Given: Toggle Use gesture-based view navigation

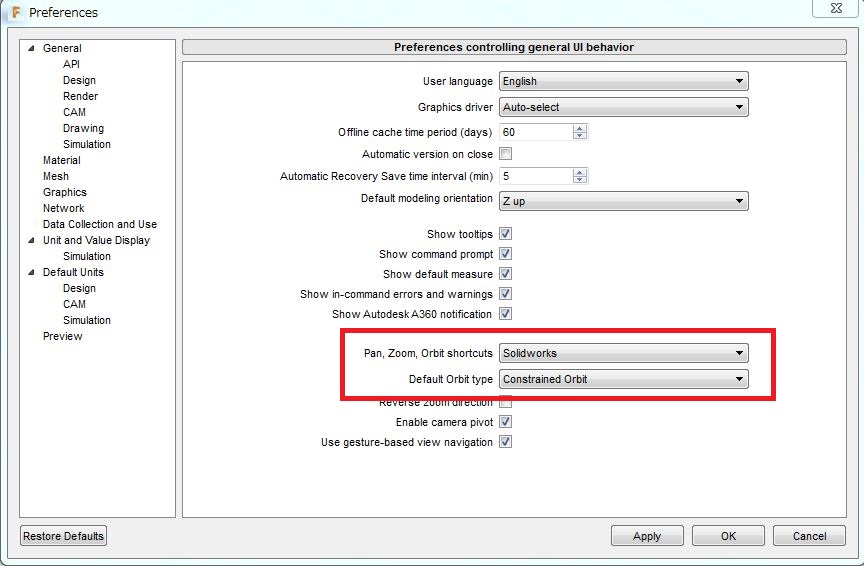Looking at the screenshot, I should click(505, 441).
